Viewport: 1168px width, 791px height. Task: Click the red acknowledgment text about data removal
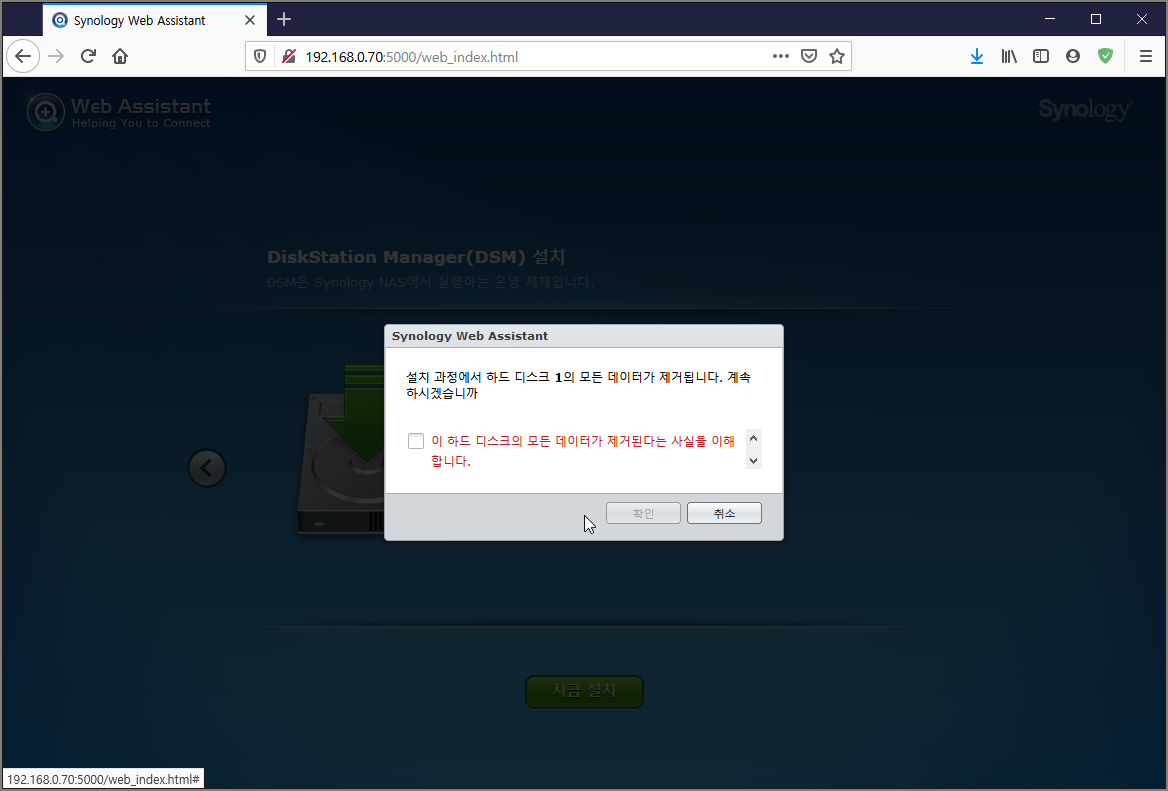(x=583, y=451)
